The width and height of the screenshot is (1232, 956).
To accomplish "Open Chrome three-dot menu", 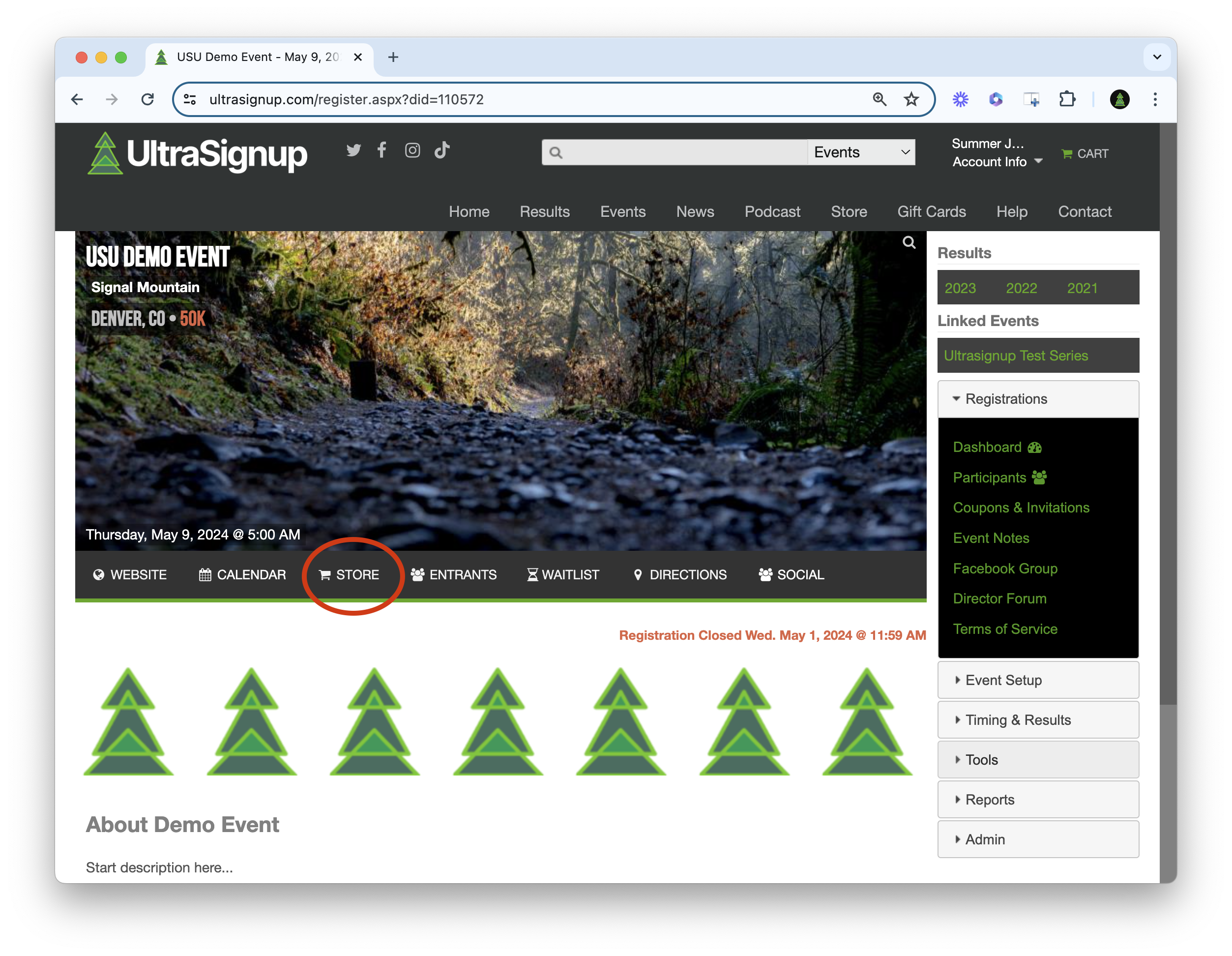I will tap(1155, 100).
